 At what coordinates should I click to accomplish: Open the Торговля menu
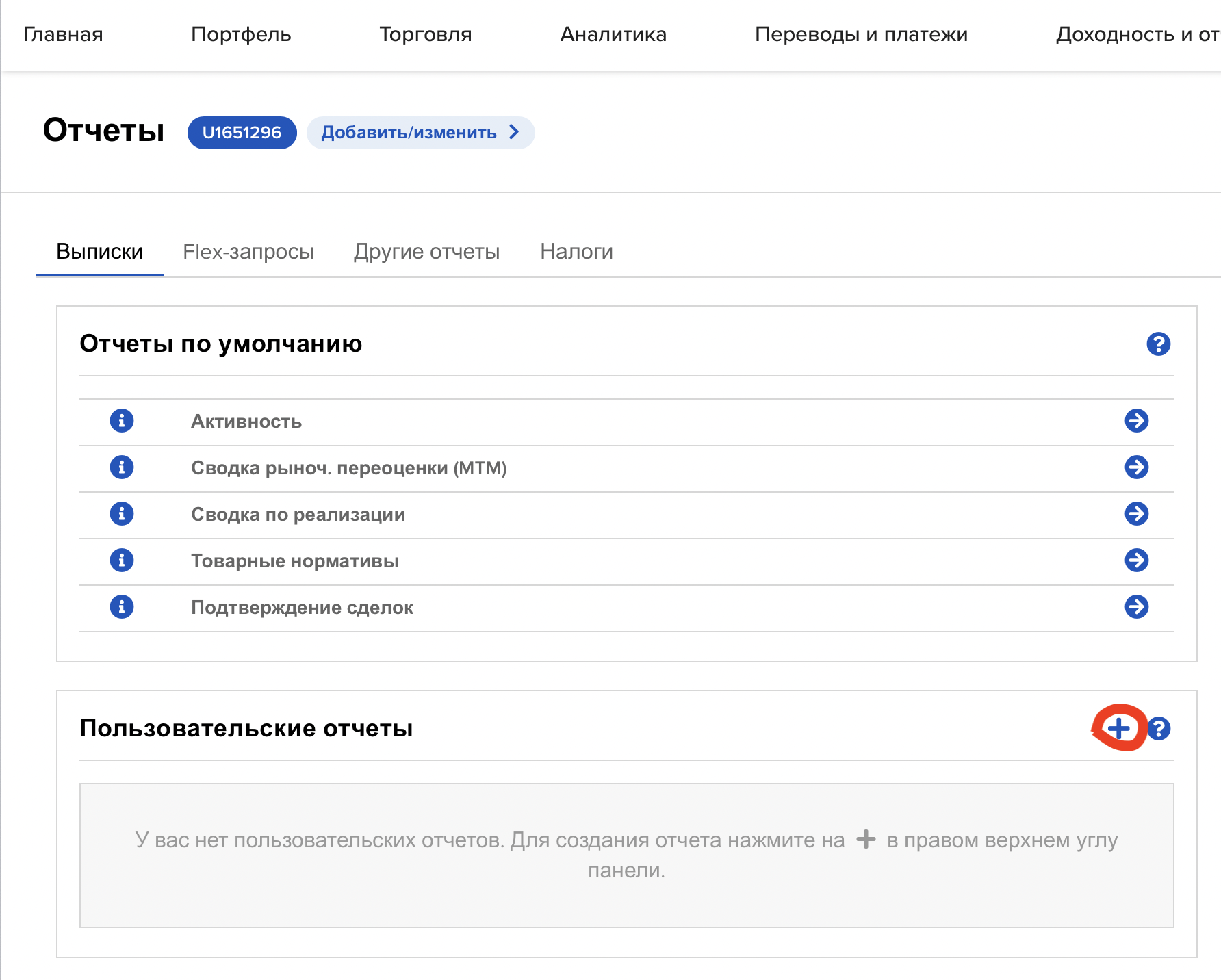[x=426, y=34]
